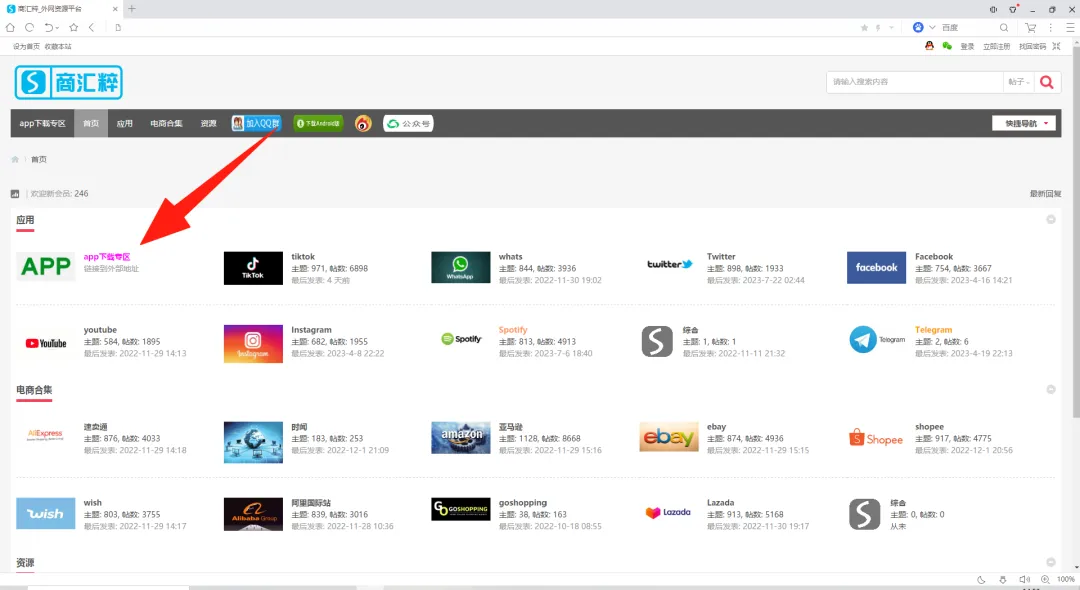Click the Weibo icon in nav bar
Viewport: 1080px width, 590px height.
363,123
